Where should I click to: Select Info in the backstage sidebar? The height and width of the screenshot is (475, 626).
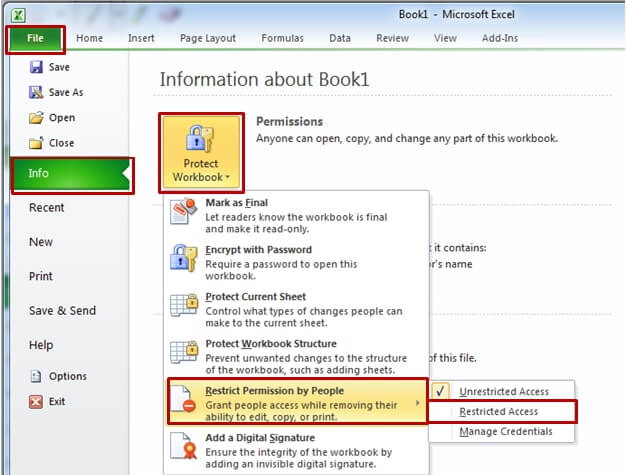click(72, 174)
